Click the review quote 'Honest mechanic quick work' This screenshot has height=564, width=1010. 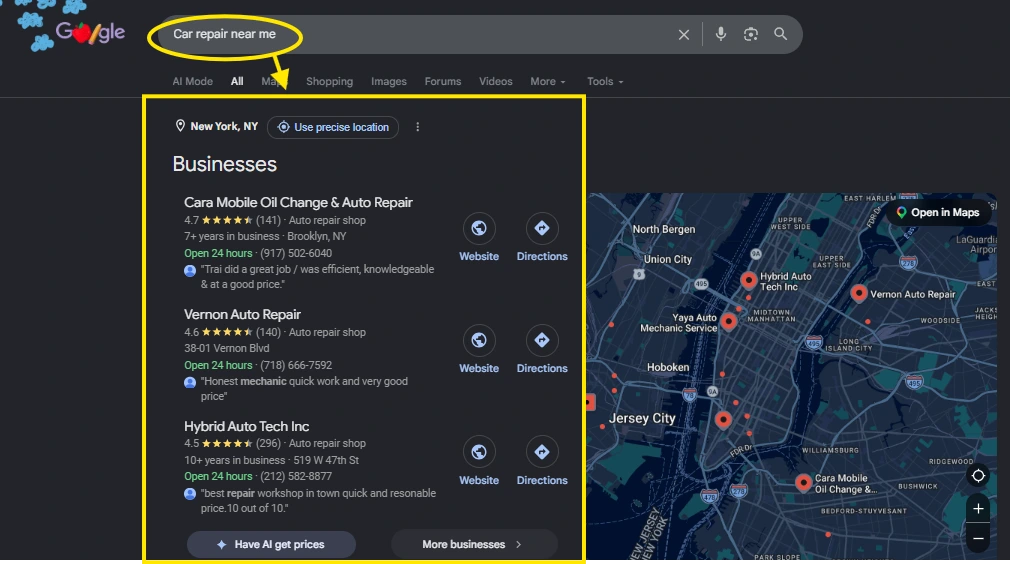pos(304,389)
